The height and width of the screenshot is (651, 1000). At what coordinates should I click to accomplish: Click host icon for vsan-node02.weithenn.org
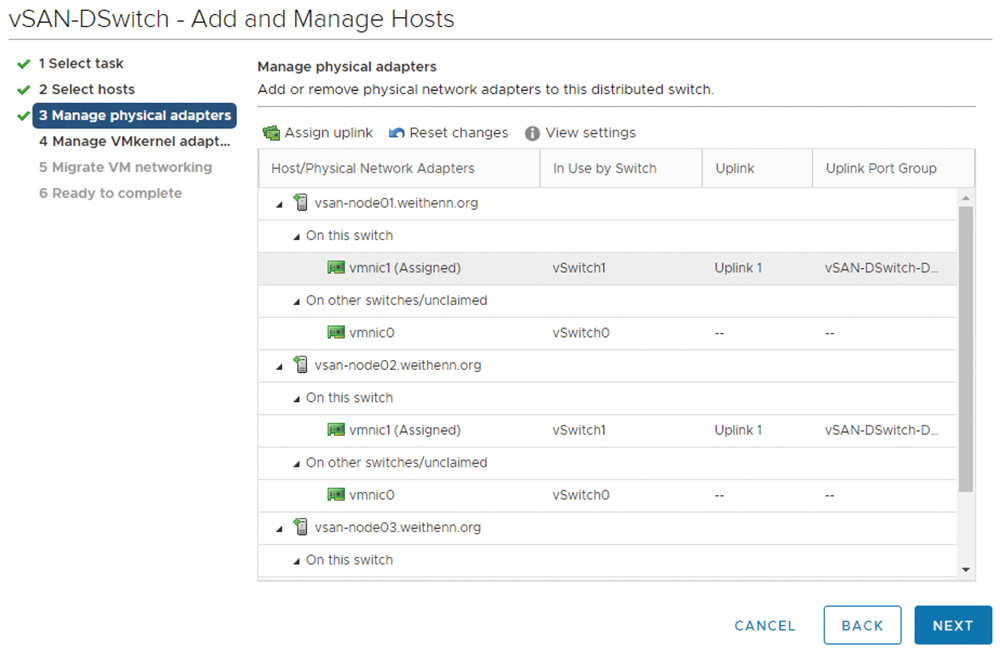coord(300,365)
